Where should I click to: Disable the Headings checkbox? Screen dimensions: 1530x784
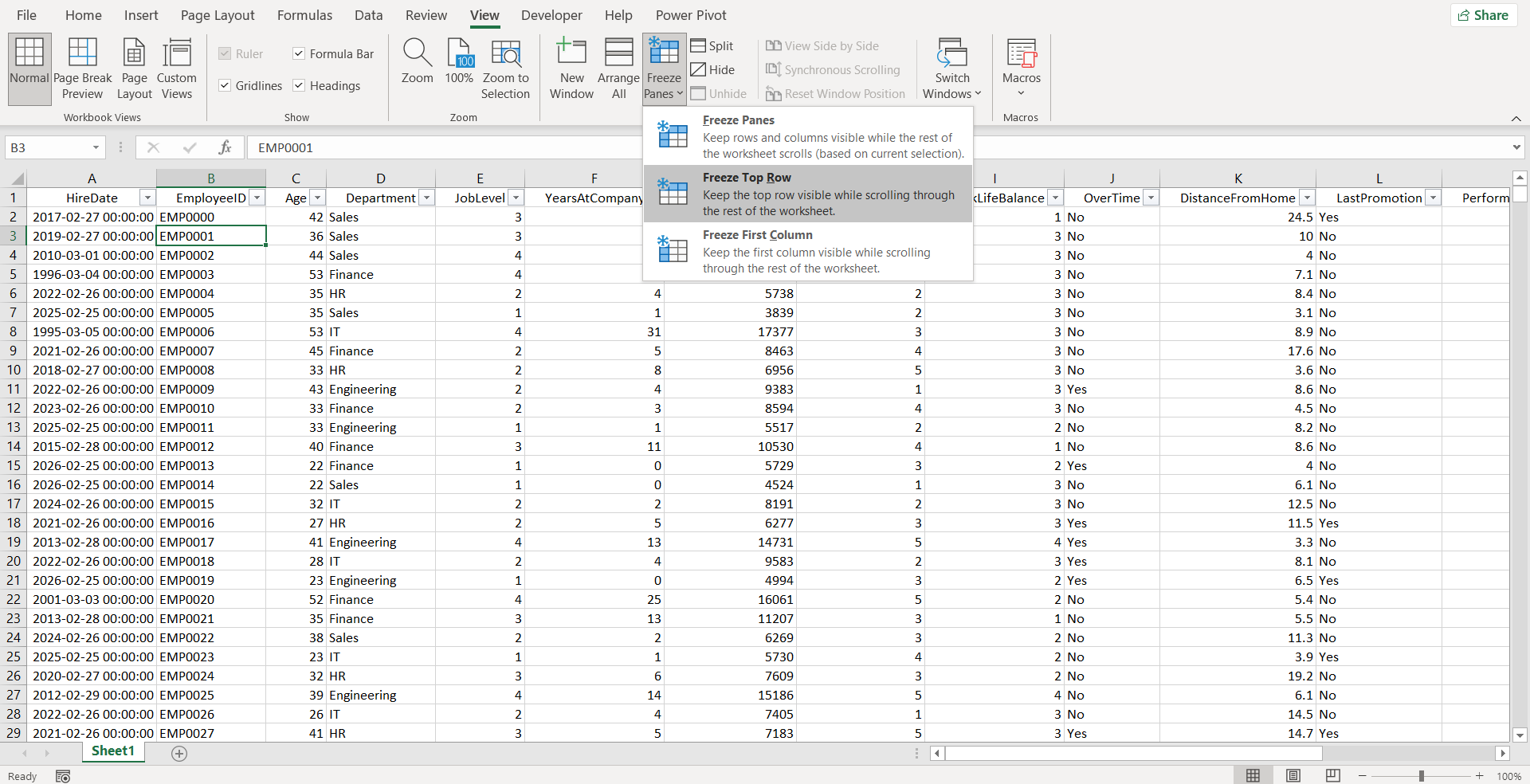tap(299, 85)
